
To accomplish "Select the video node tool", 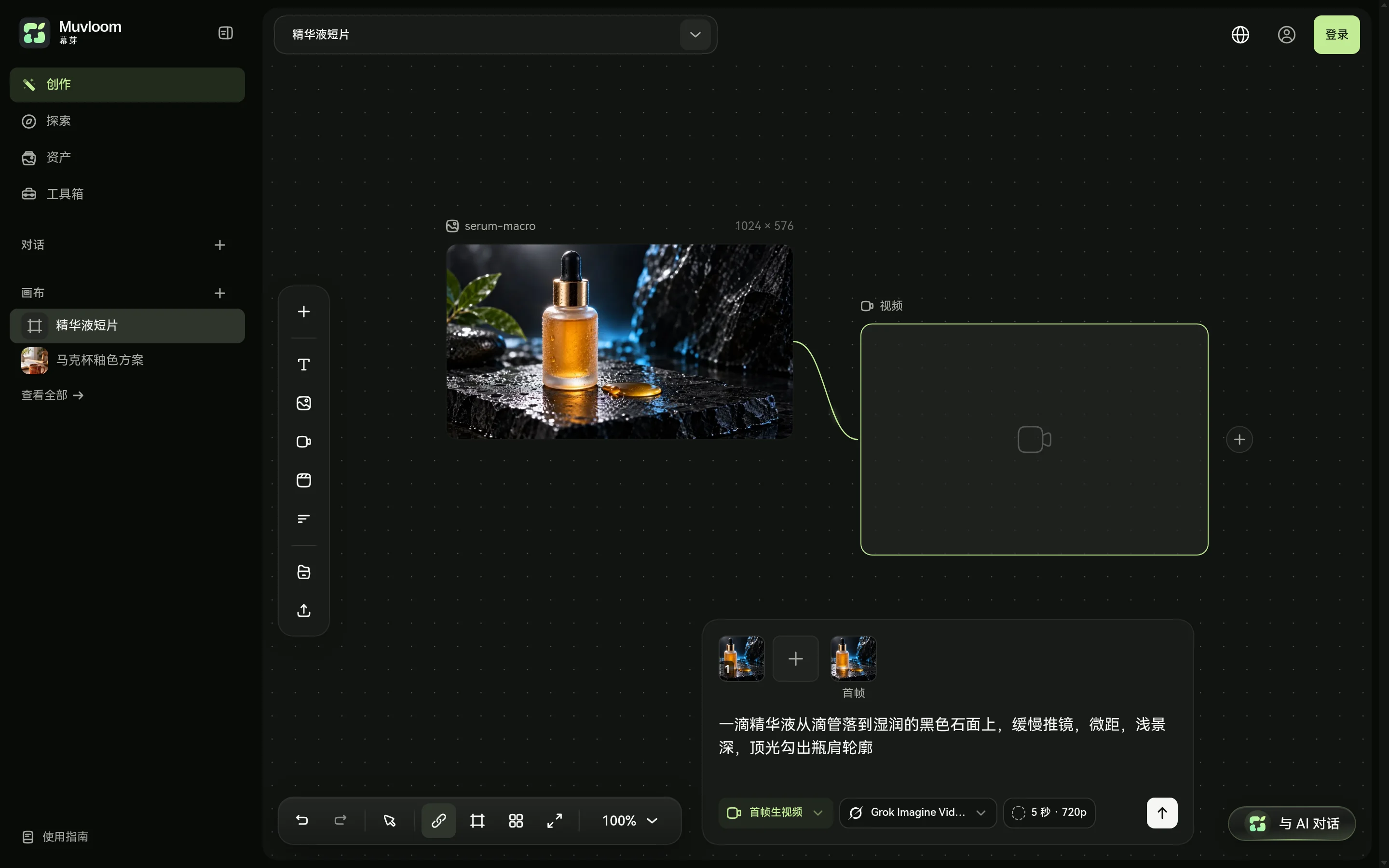I will [x=304, y=442].
